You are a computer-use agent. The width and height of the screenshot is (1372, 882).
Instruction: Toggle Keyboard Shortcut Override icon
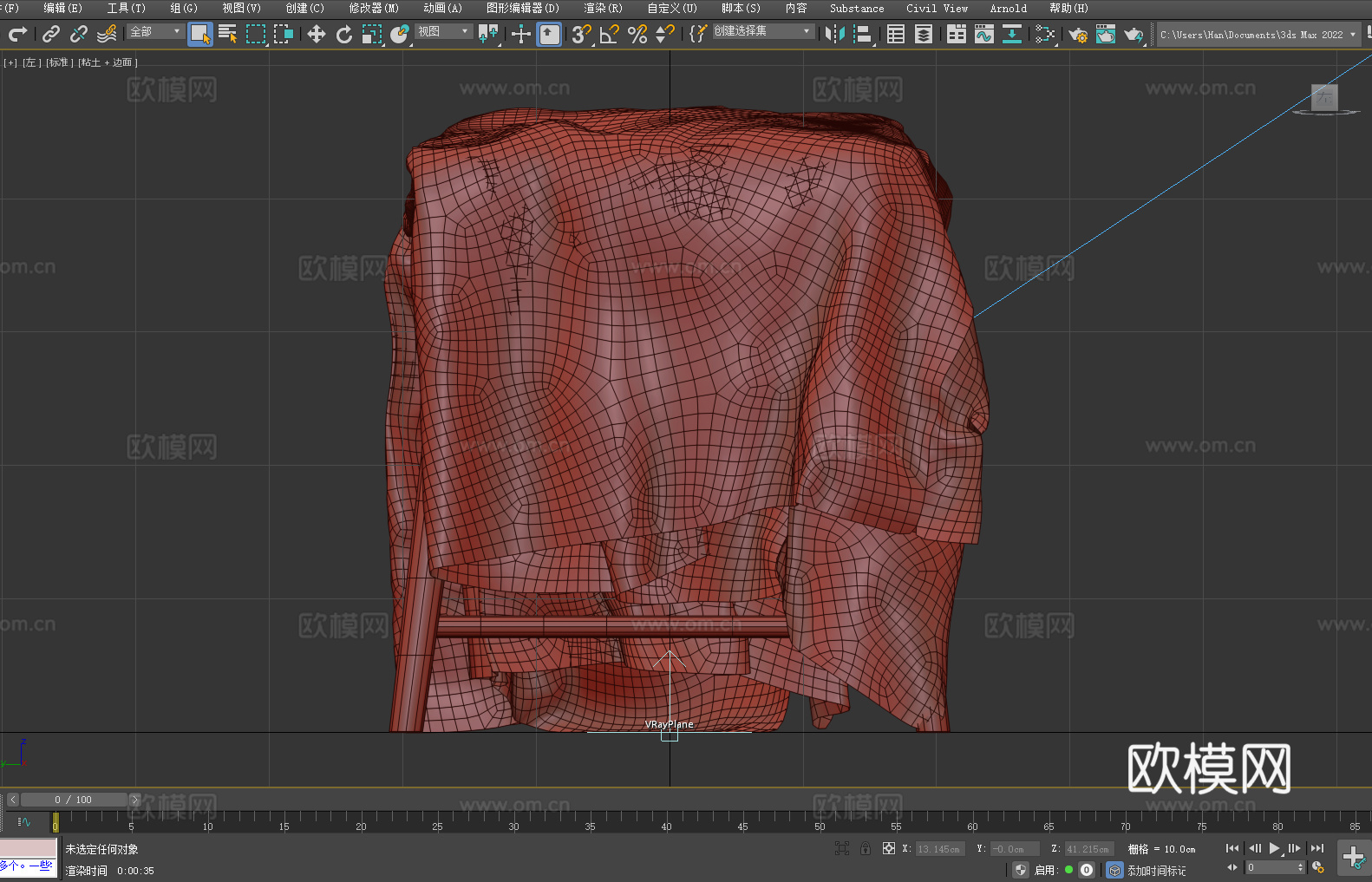[549, 34]
